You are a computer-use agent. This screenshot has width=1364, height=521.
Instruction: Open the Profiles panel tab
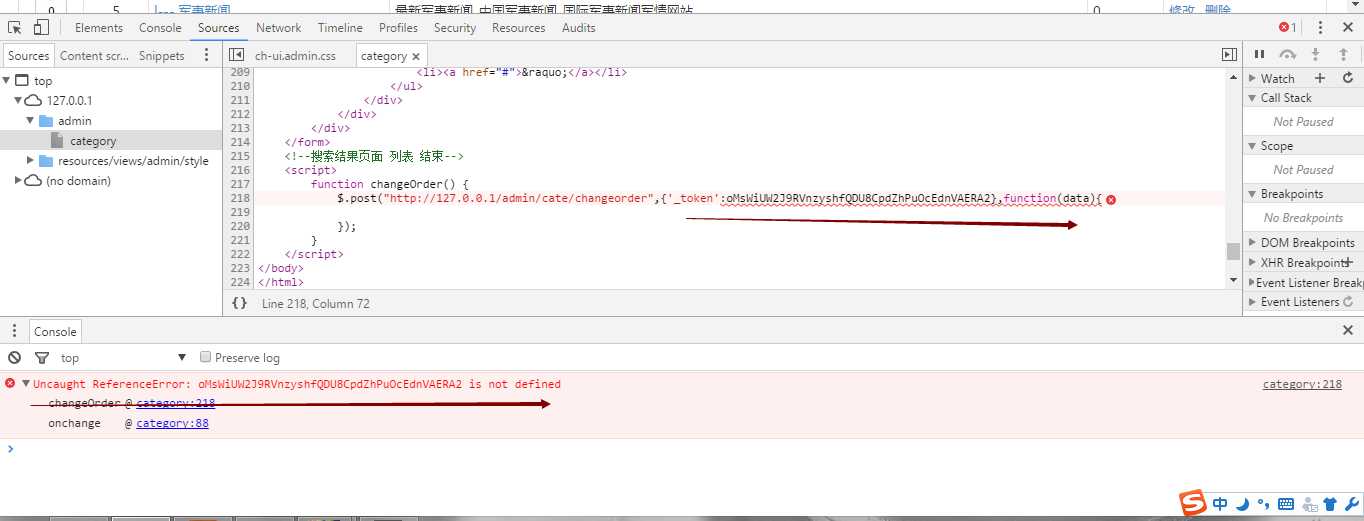click(x=398, y=28)
